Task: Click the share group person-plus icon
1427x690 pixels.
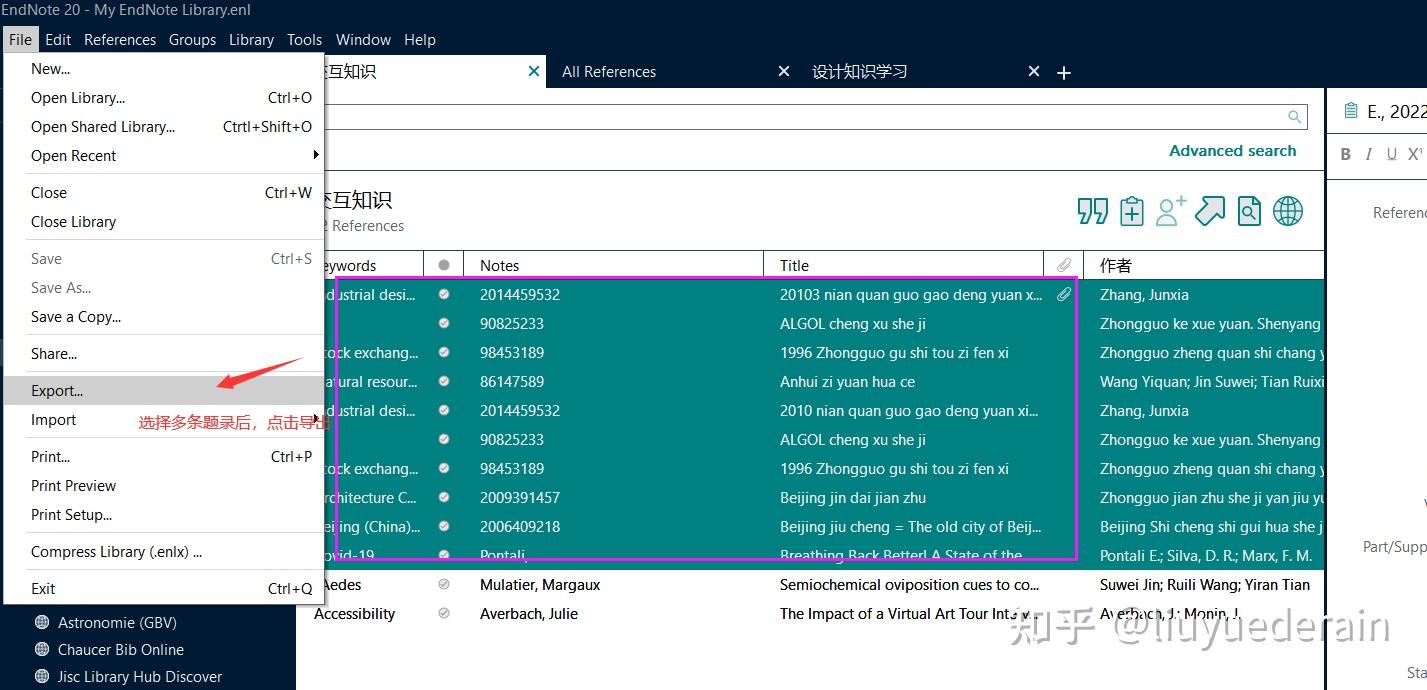Action: click(x=1171, y=211)
